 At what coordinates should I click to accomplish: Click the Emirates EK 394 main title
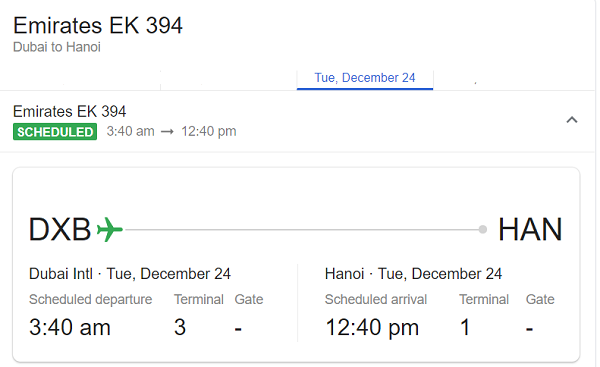click(98, 26)
